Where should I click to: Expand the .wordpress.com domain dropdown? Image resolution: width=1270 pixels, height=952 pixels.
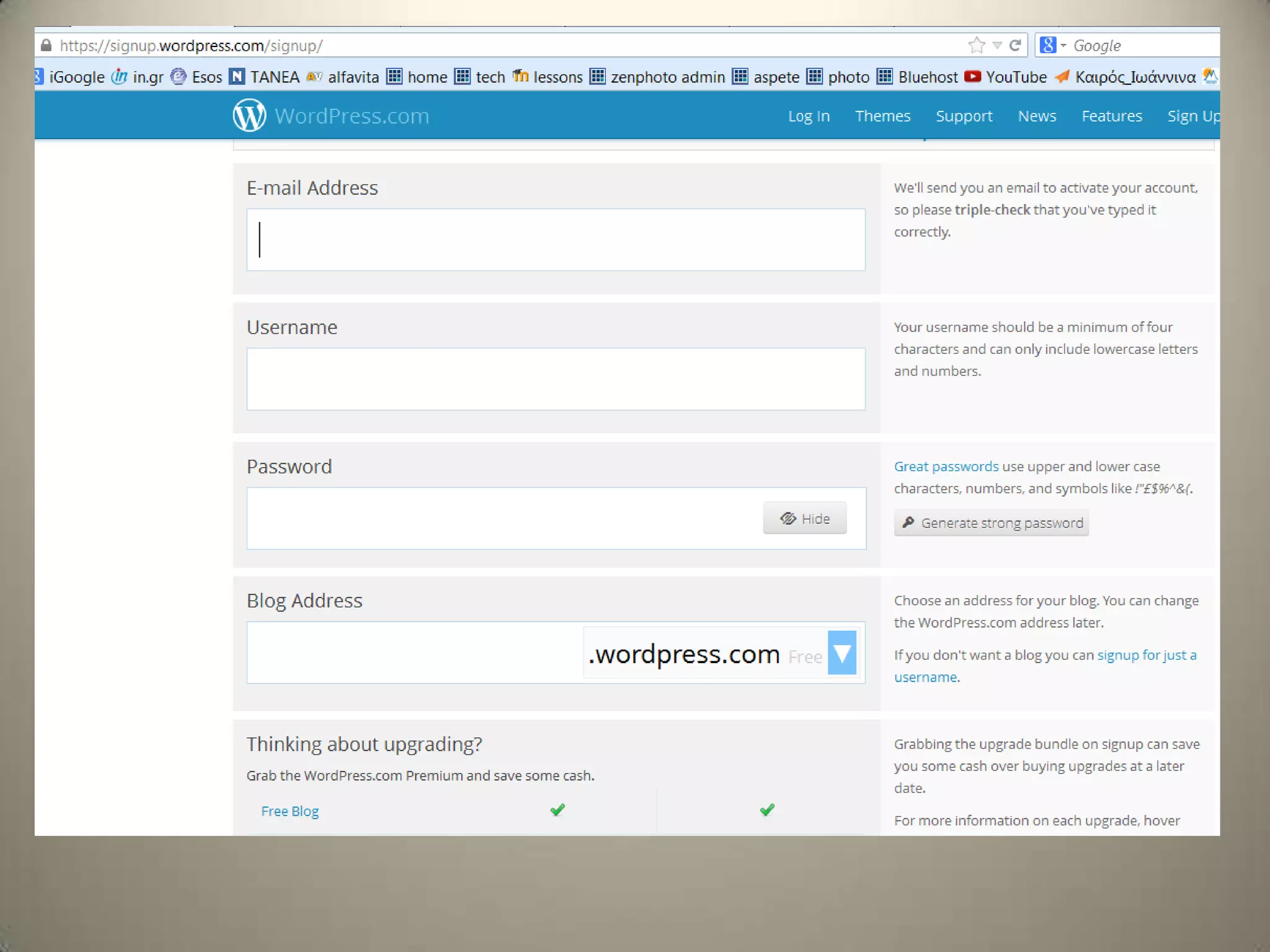point(841,653)
